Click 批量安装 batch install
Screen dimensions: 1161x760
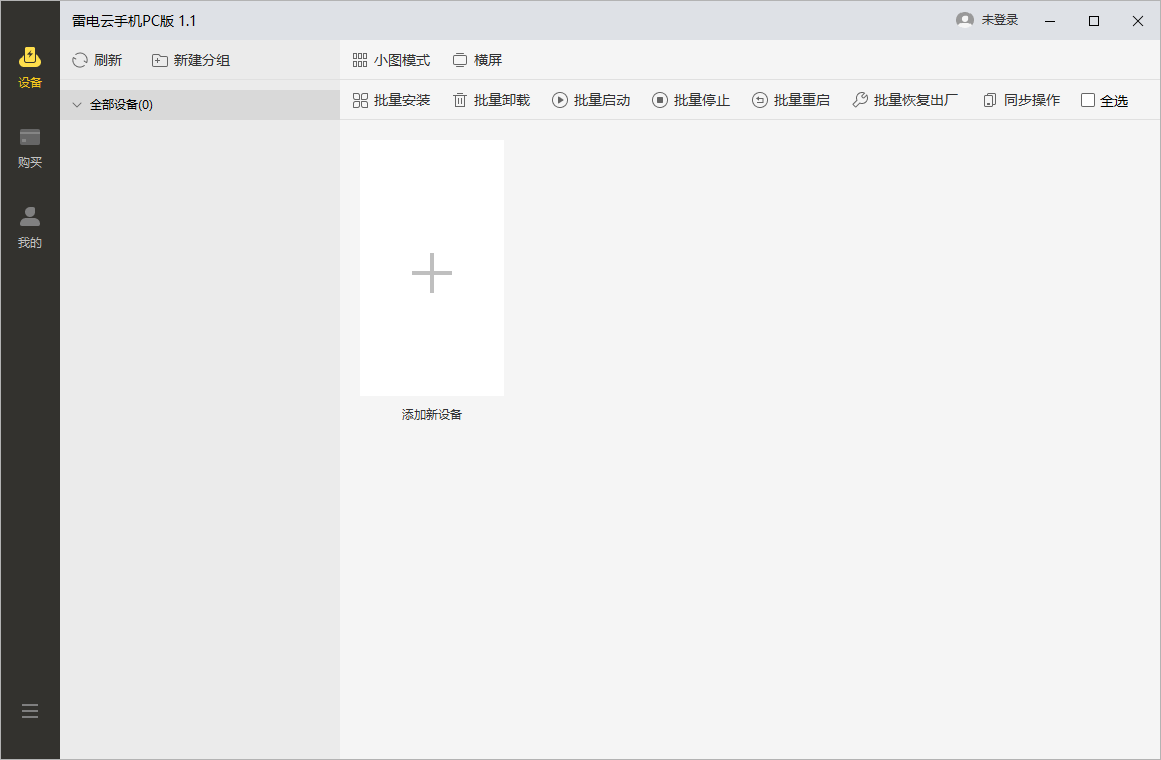click(392, 100)
